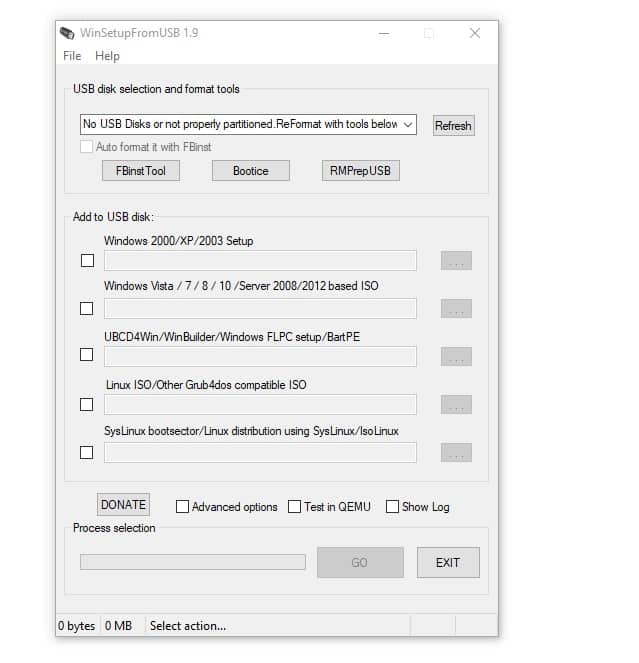
Task: Check the UBCD4Win/WinBuilder/BartPE option
Action: 87,356
